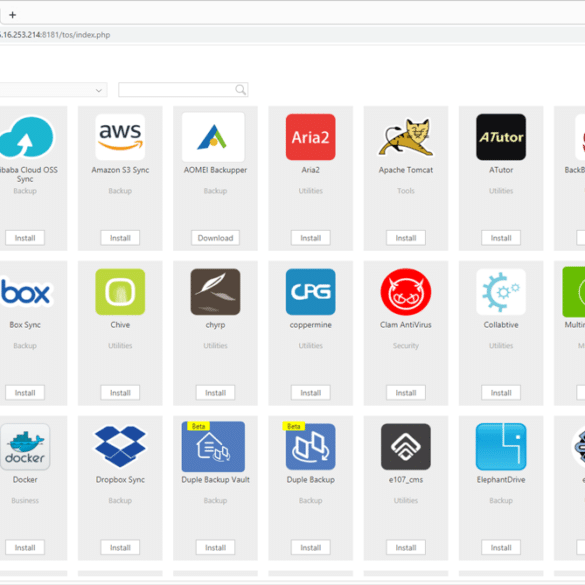585x585 pixels.
Task: Select the Collabtive gear icon
Action: (501, 292)
